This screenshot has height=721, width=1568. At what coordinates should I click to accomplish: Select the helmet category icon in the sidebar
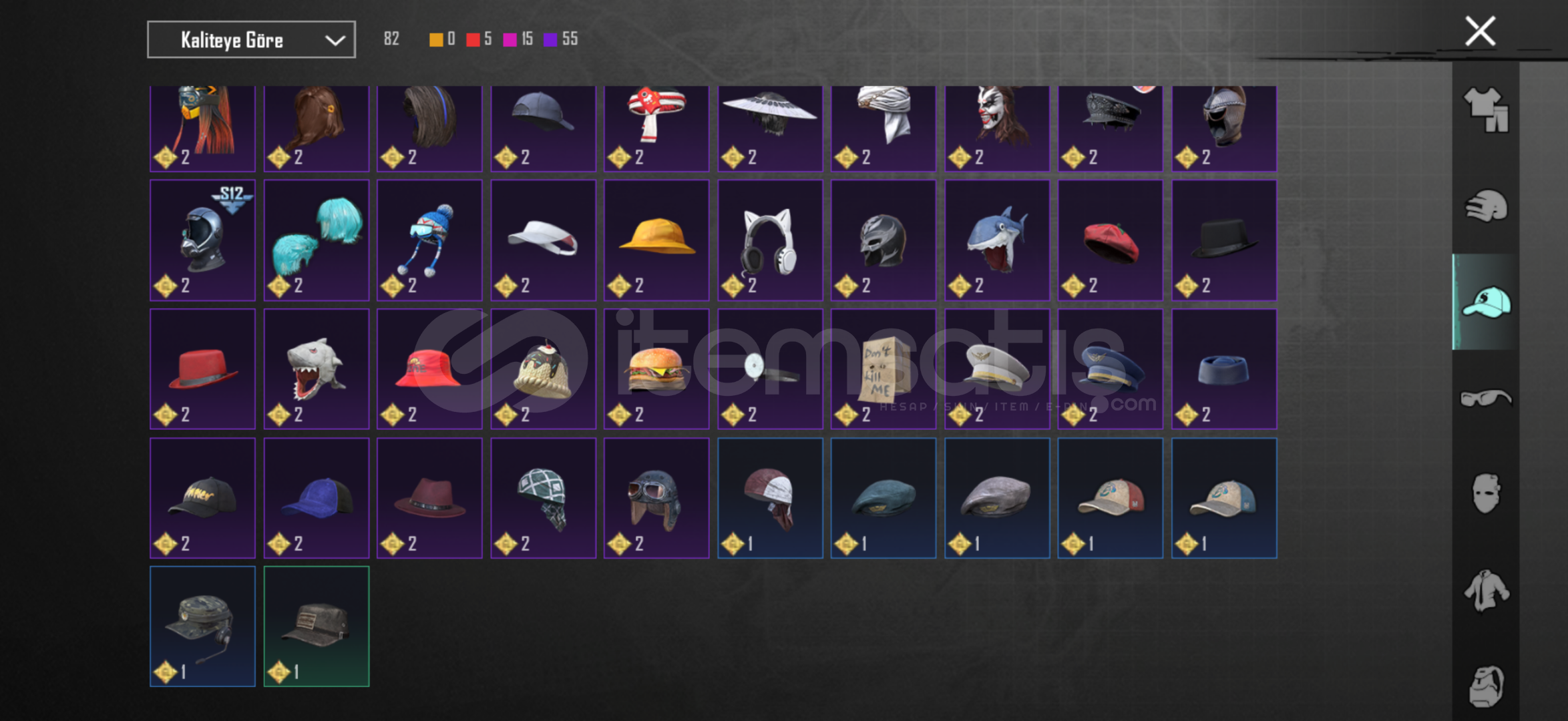[x=1486, y=206]
